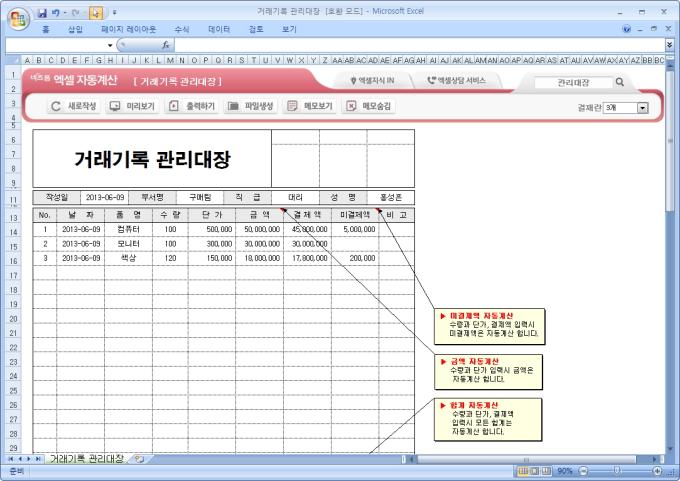Image resolution: width=680 pixels, height=481 pixels.
Task: Open the Quick Access Toolbar customize arrow
Action: click(x=114, y=13)
